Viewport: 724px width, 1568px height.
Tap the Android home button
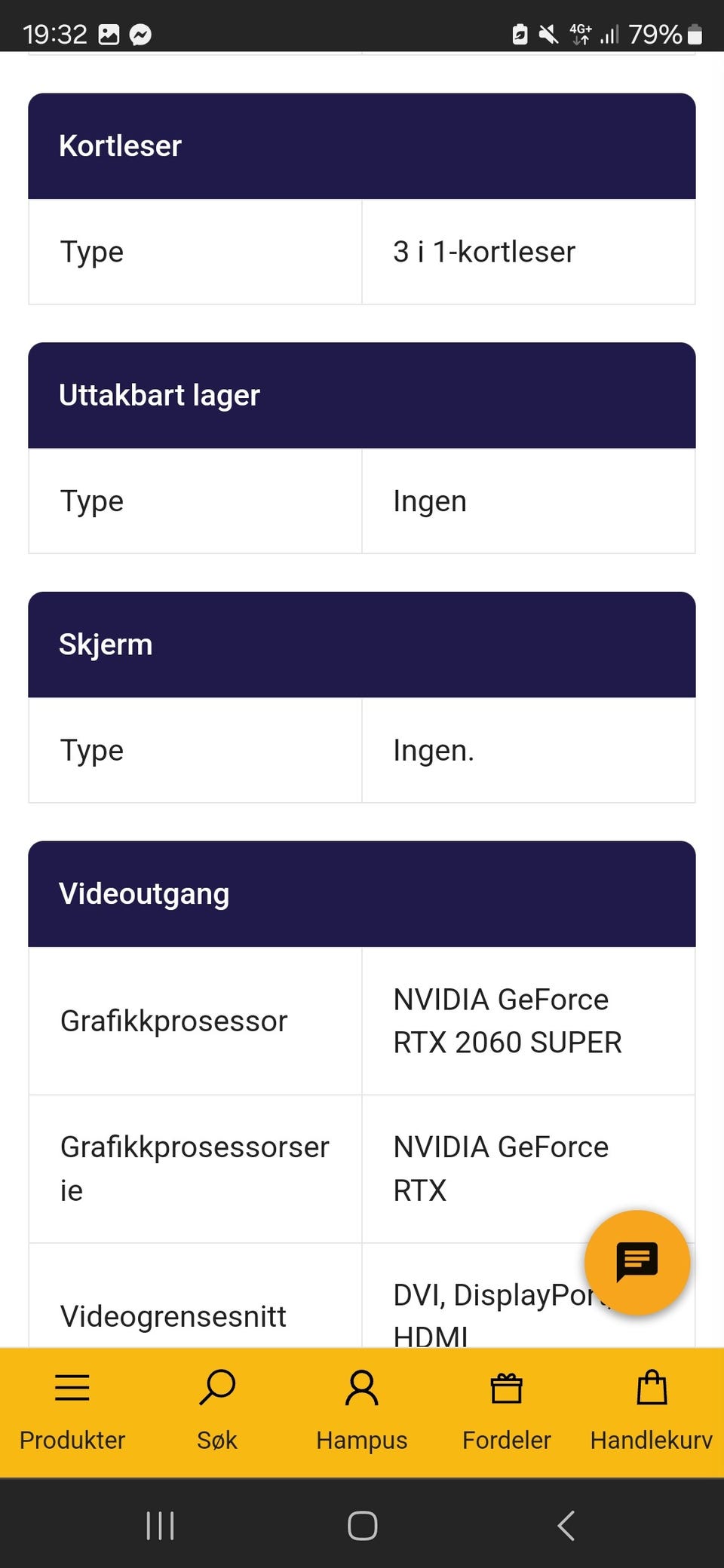click(x=362, y=1526)
